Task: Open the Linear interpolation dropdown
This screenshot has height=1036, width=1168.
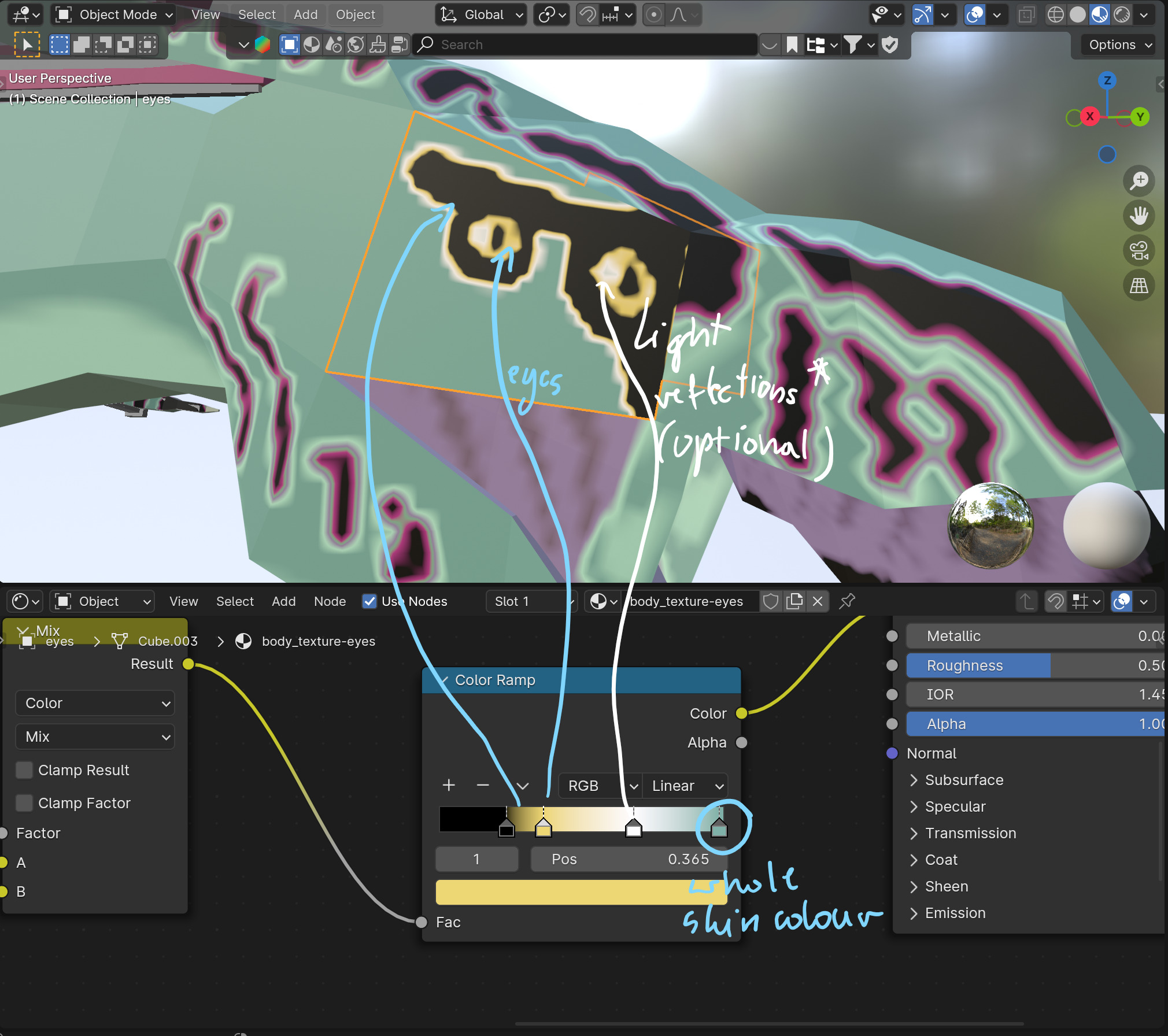Action: coord(685,786)
